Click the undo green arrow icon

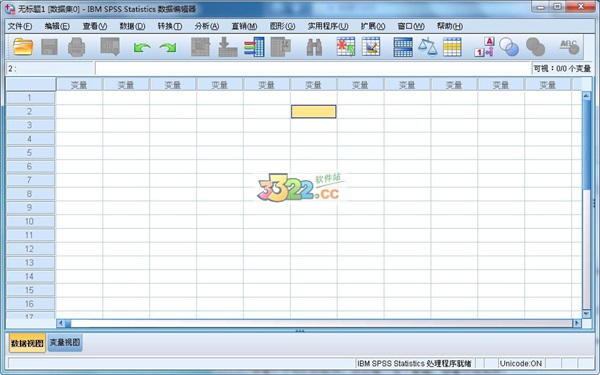click(142, 47)
